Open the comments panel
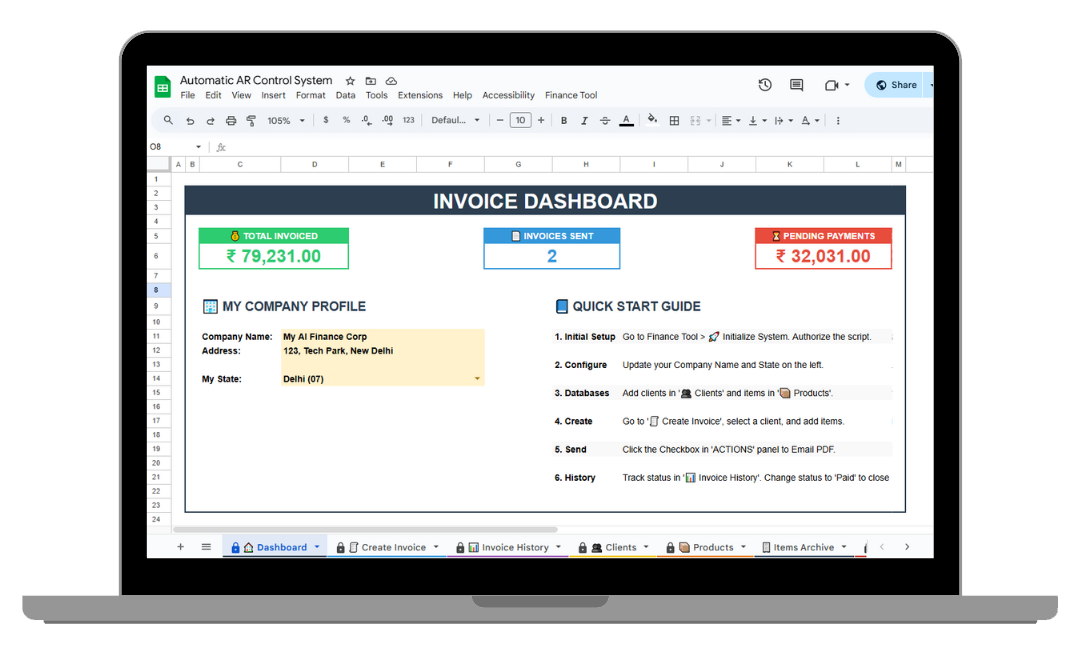Screen dimensions: 1080x648 [x=796, y=85]
